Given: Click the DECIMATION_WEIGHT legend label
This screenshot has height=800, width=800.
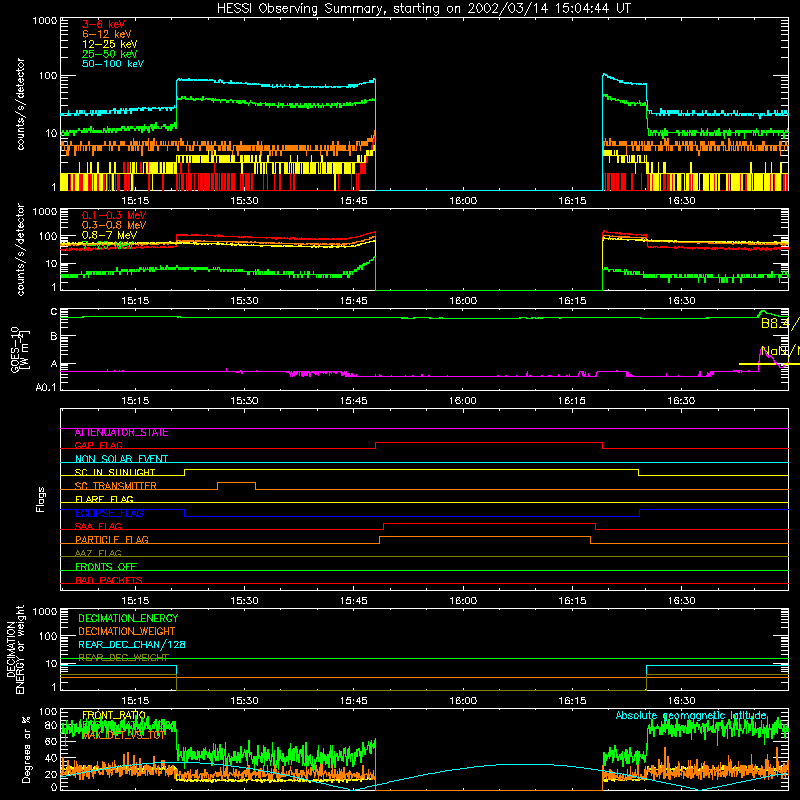Looking at the screenshot, I should point(127,631).
